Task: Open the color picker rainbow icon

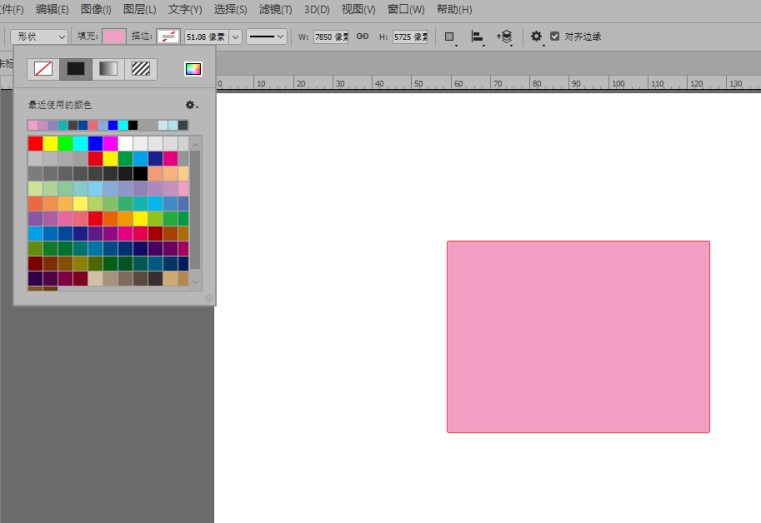Action: click(x=193, y=69)
